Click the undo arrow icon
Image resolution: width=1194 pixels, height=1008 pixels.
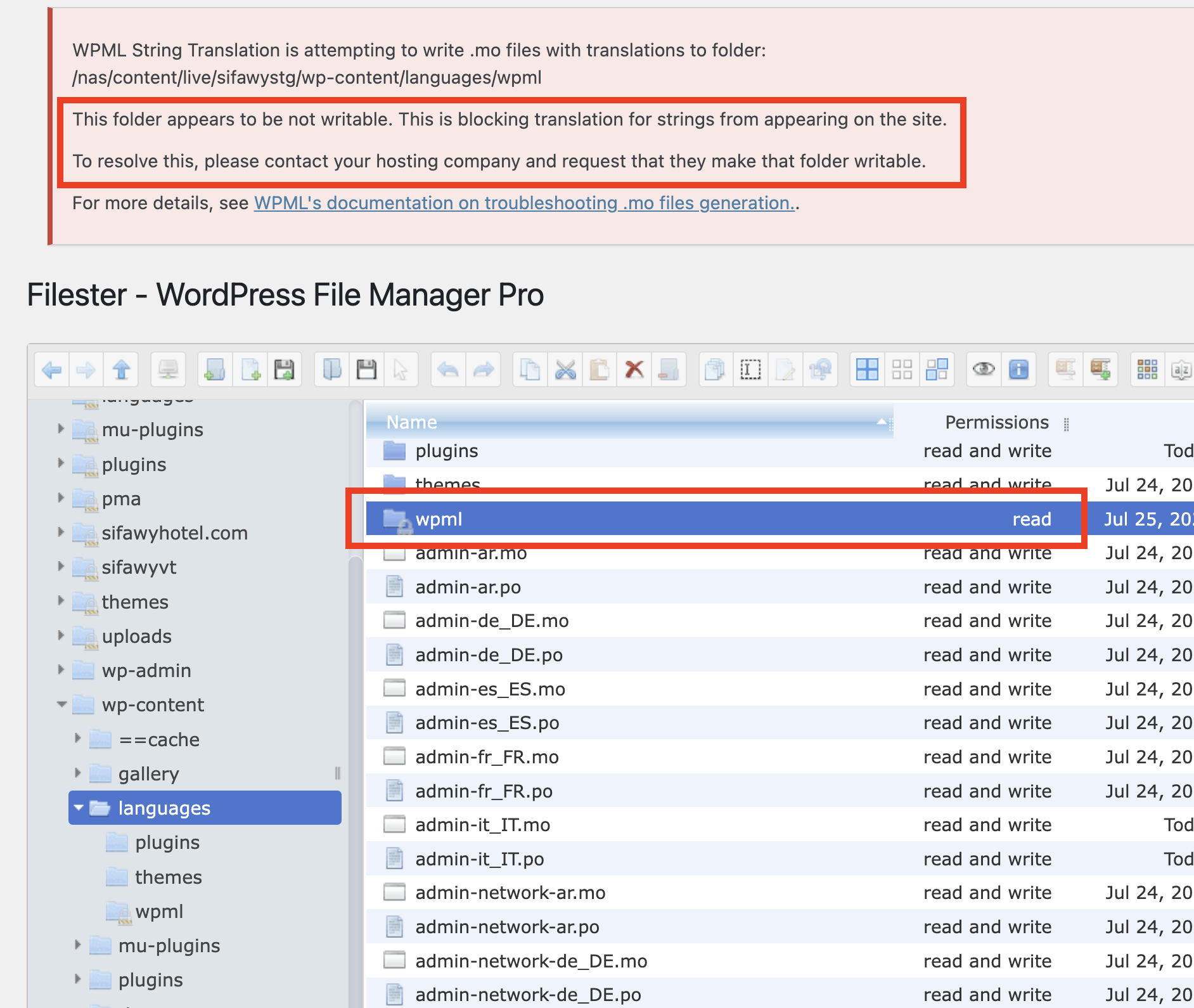tap(448, 369)
